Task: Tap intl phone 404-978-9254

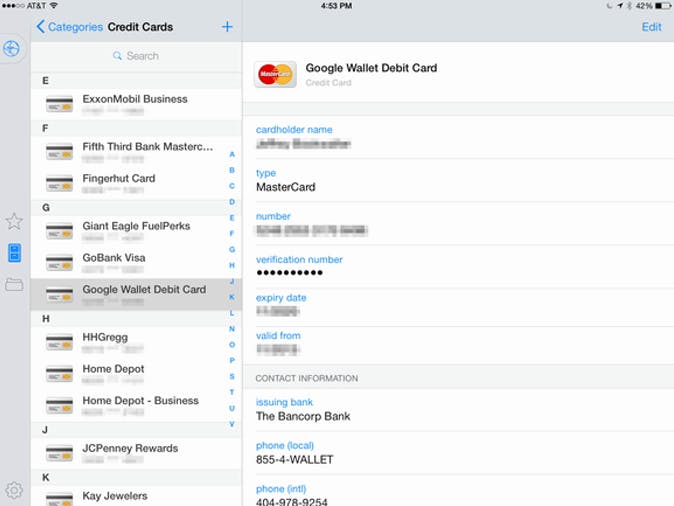Action: (x=291, y=501)
